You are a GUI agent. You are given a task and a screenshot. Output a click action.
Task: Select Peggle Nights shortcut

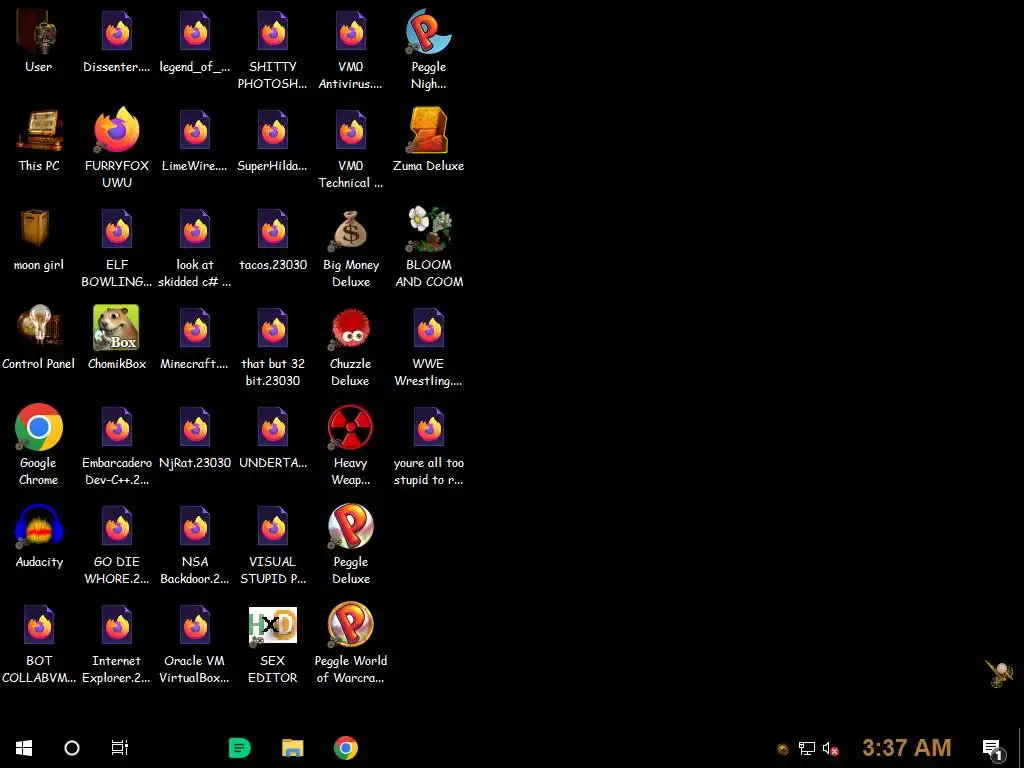[428, 31]
